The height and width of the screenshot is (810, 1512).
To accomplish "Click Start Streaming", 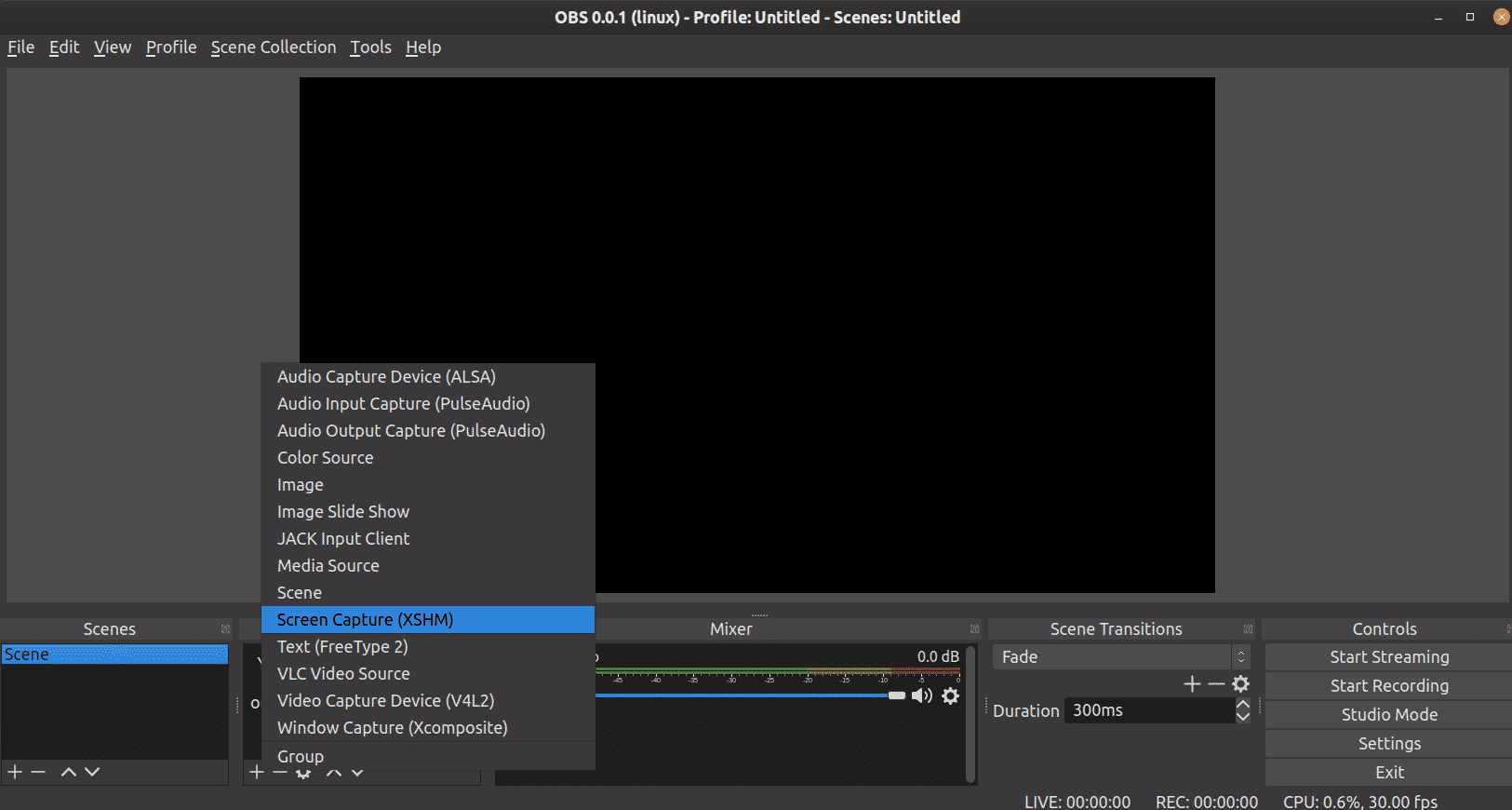I will [1389, 656].
